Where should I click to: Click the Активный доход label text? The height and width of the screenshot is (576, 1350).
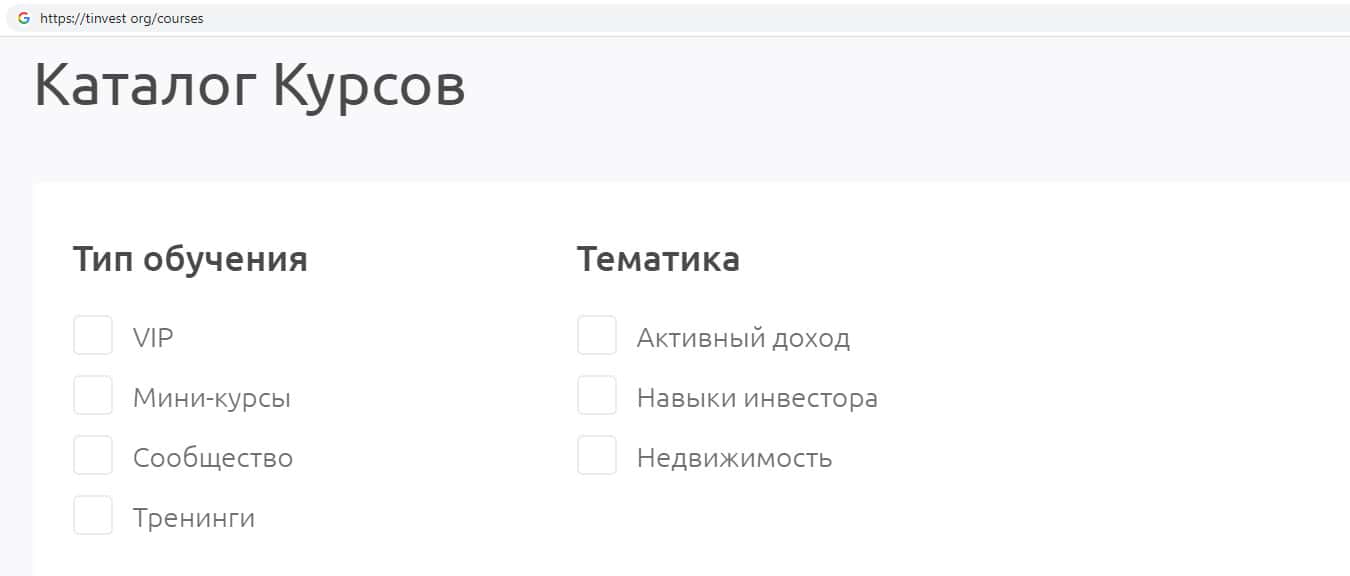point(743,338)
